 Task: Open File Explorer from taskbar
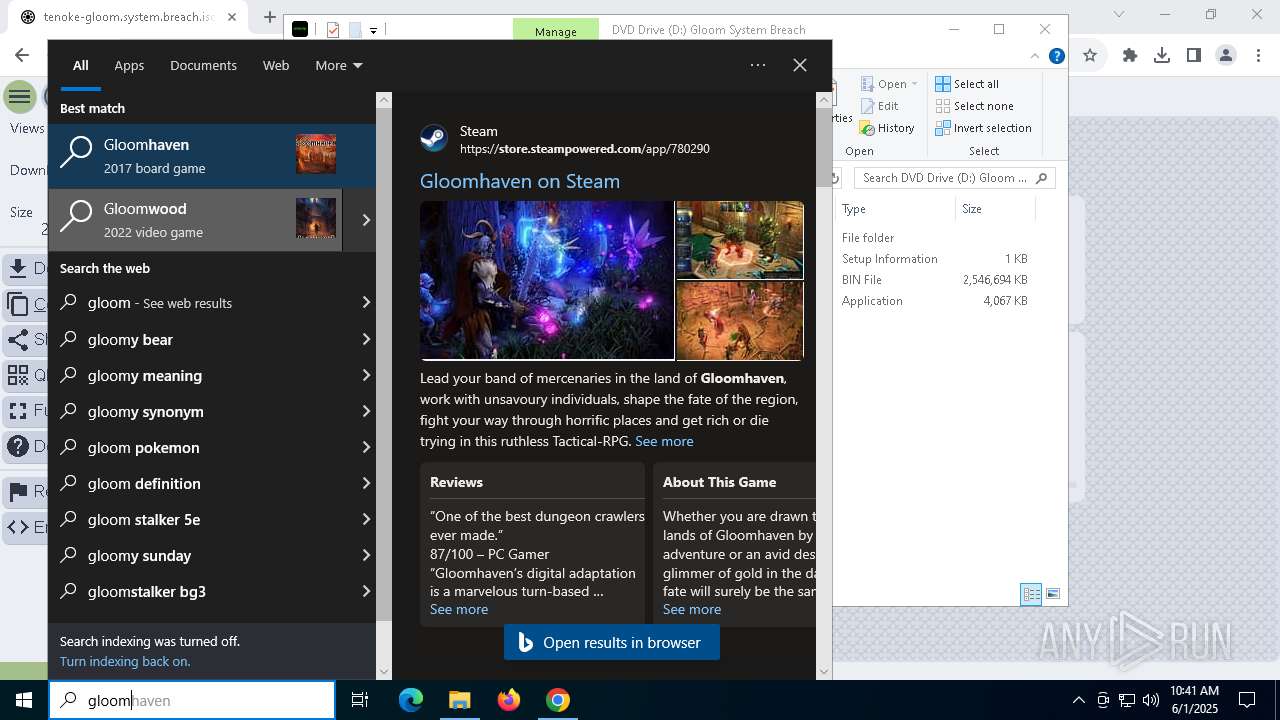click(x=459, y=700)
